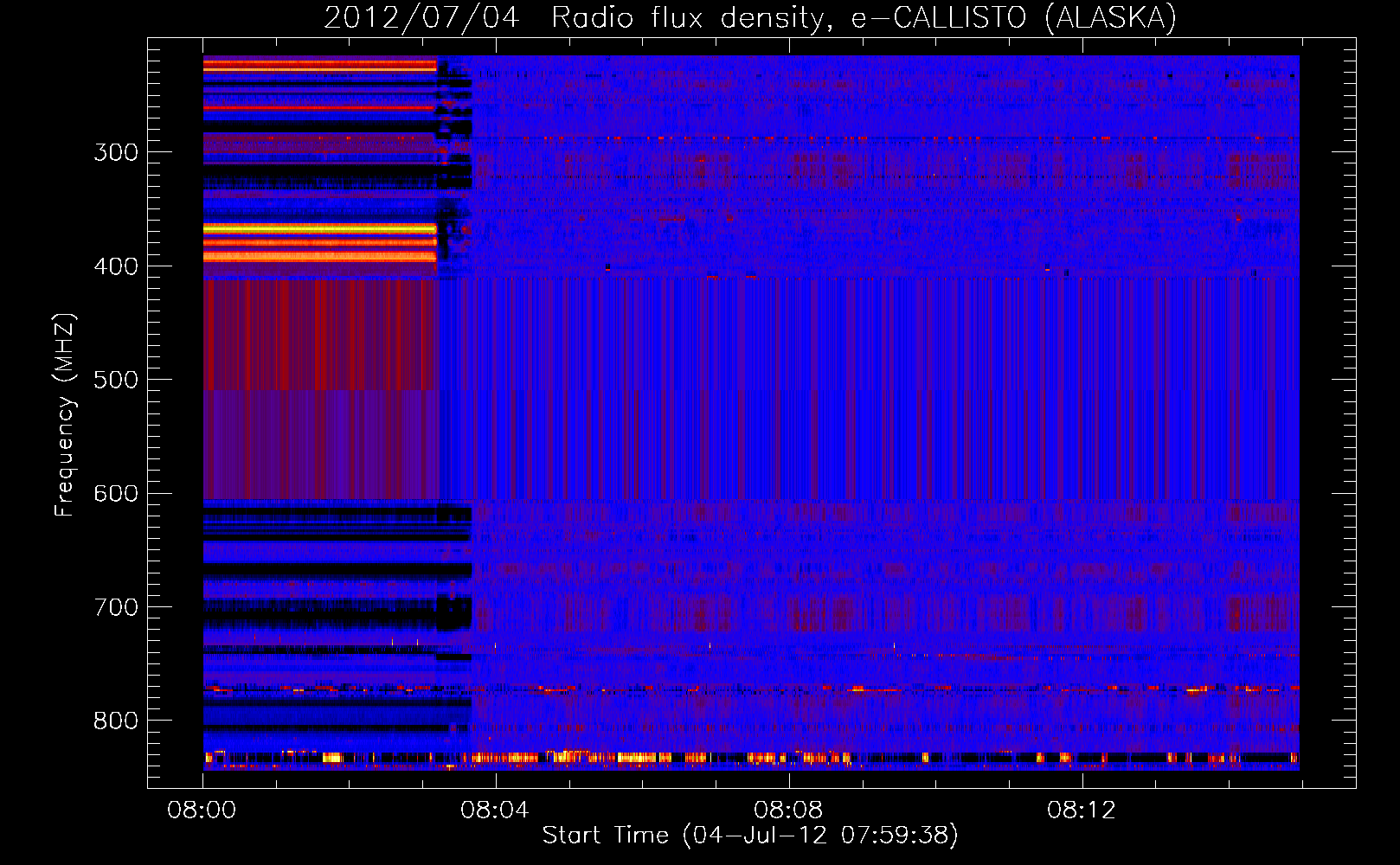
Task: Click the 08:12 time tick label
Action: (x=1082, y=810)
